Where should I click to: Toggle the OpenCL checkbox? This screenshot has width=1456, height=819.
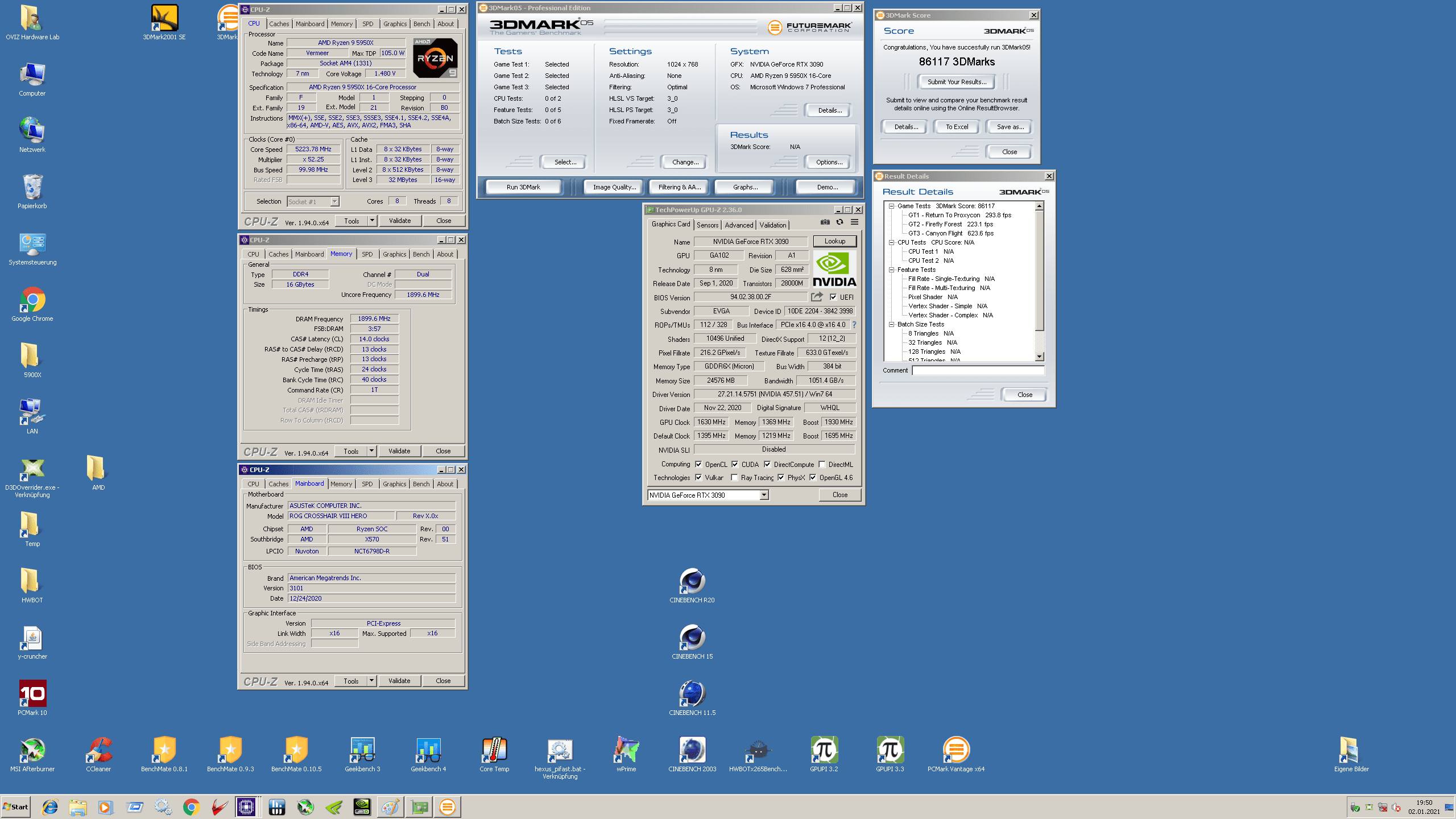[698, 464]
